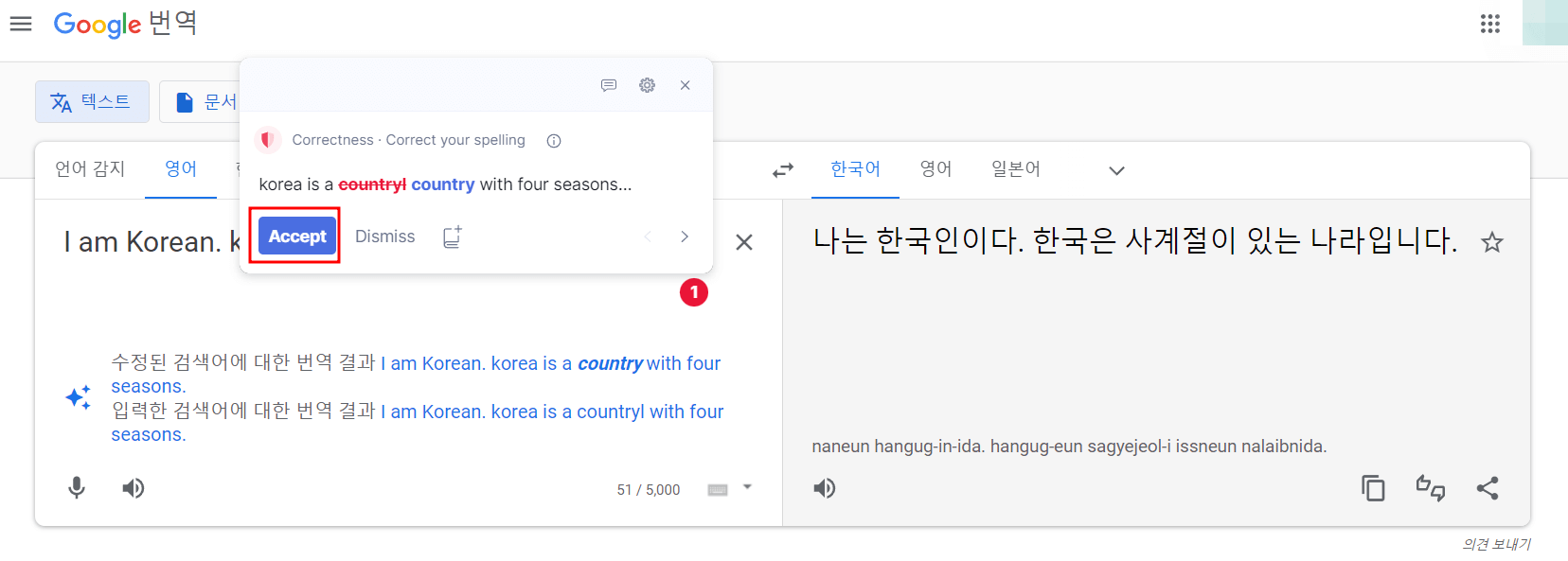Expand more target languages chevron

point(1117,170)
